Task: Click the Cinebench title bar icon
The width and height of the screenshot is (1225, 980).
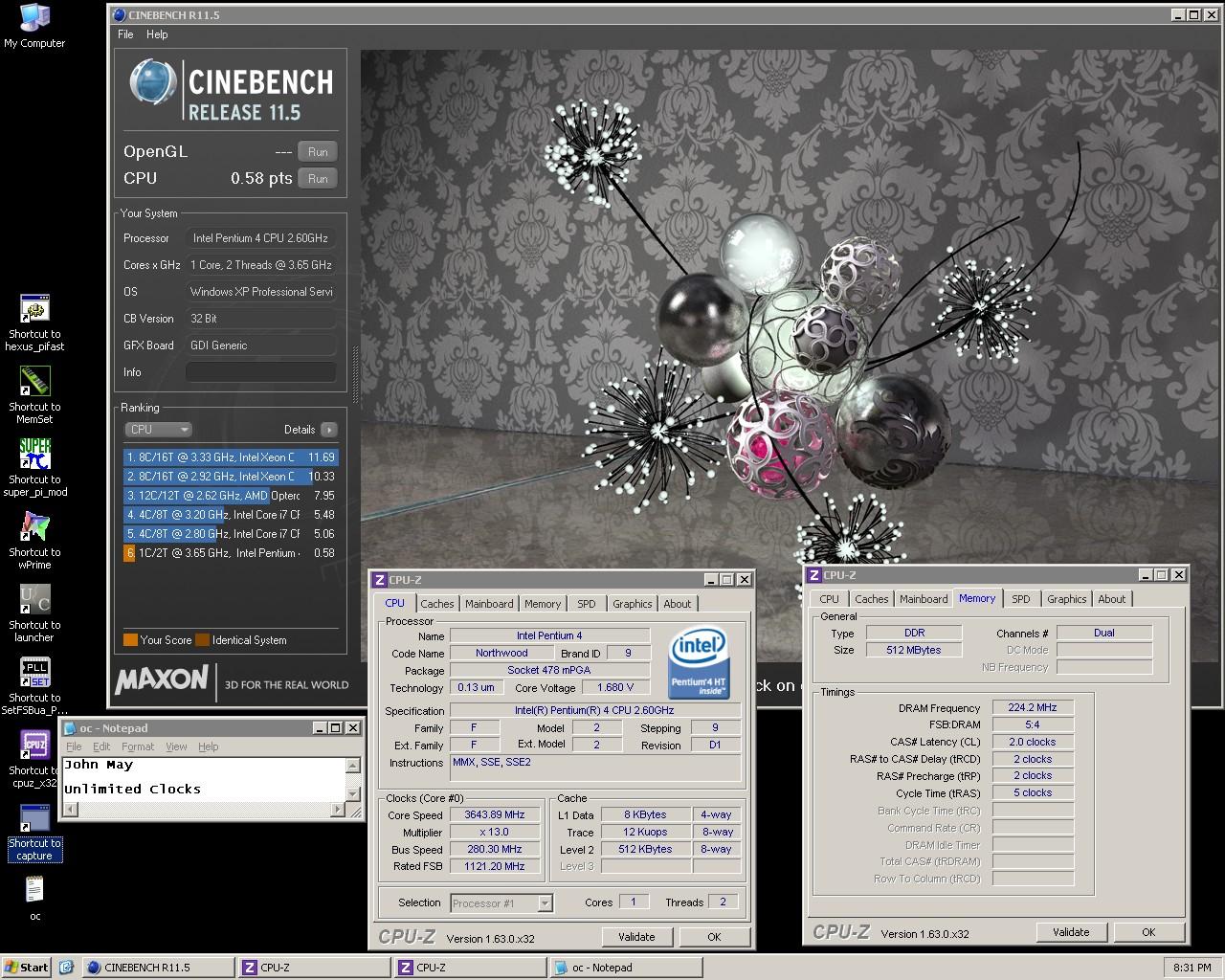Action: tap(119, 15)
